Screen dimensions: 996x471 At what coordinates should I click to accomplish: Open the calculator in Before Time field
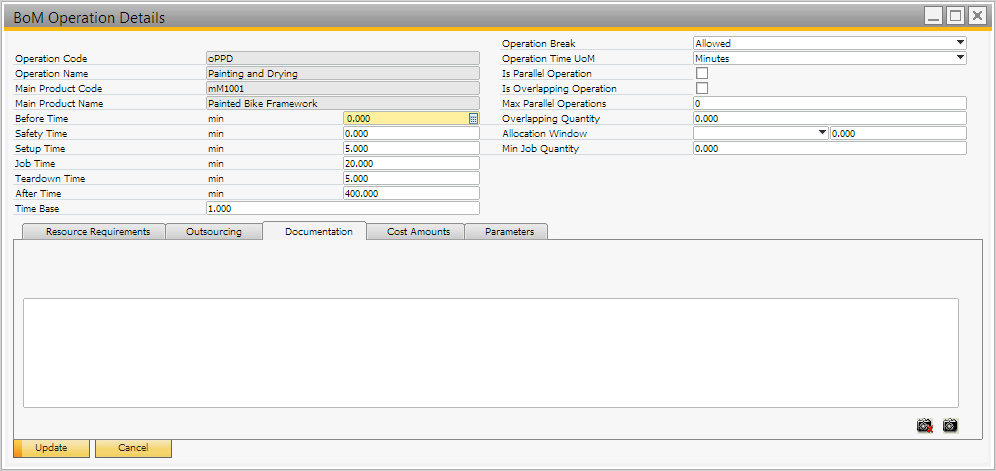[474, 119]
